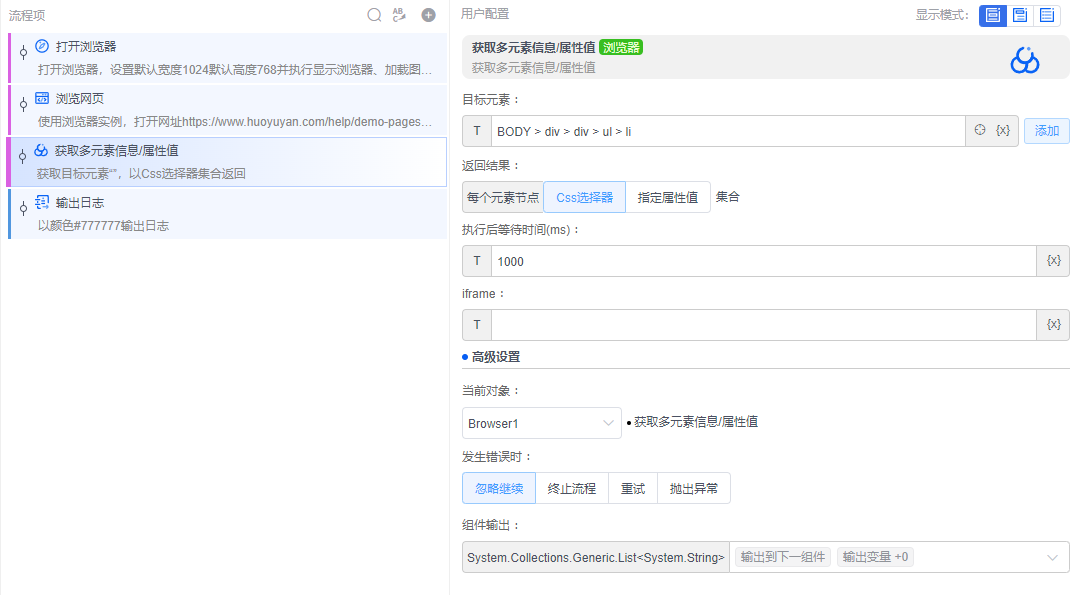Click the 添加 button

click(x=1046, y=130)
